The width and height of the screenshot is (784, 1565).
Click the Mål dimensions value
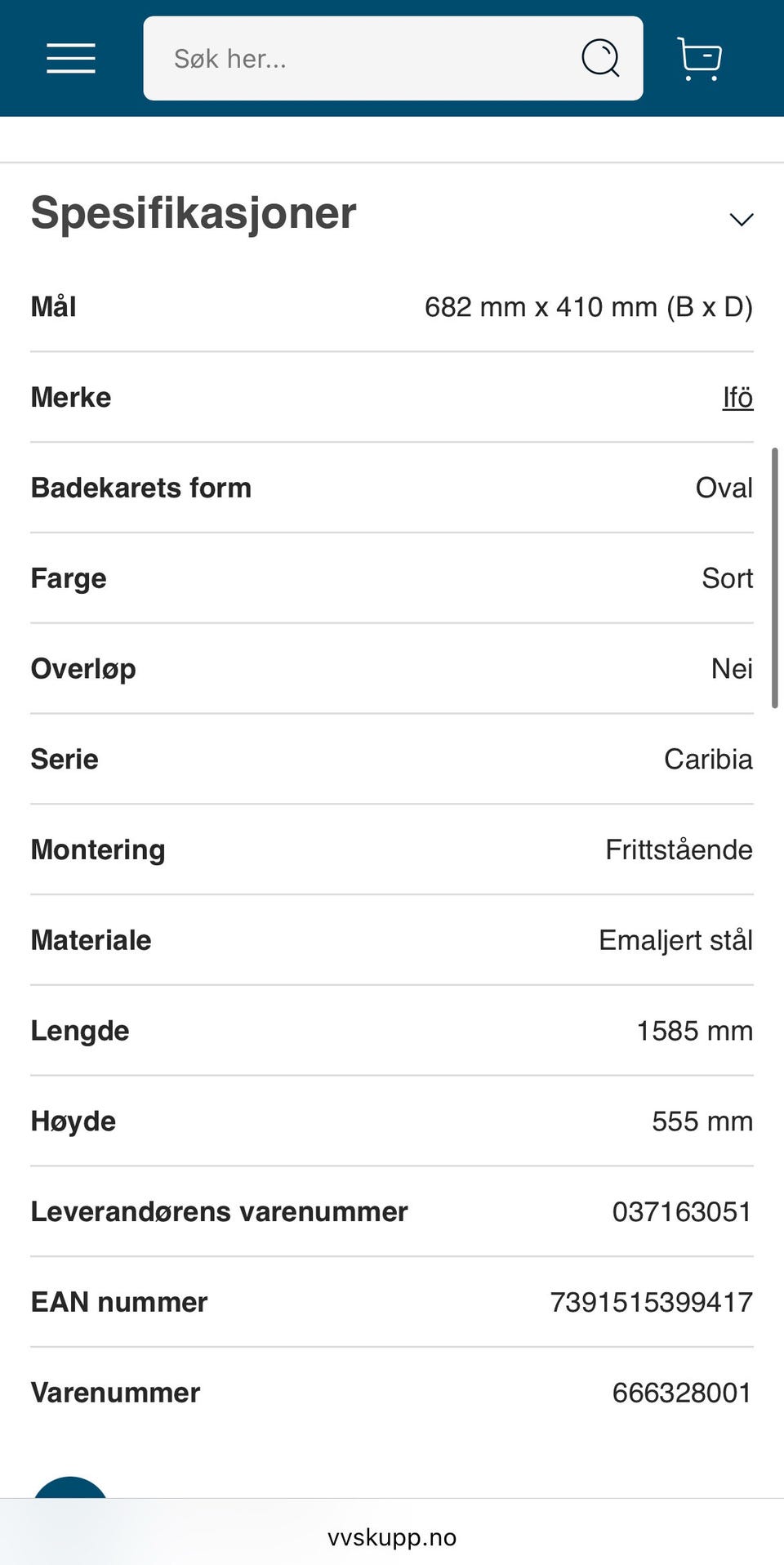point(588,307)
